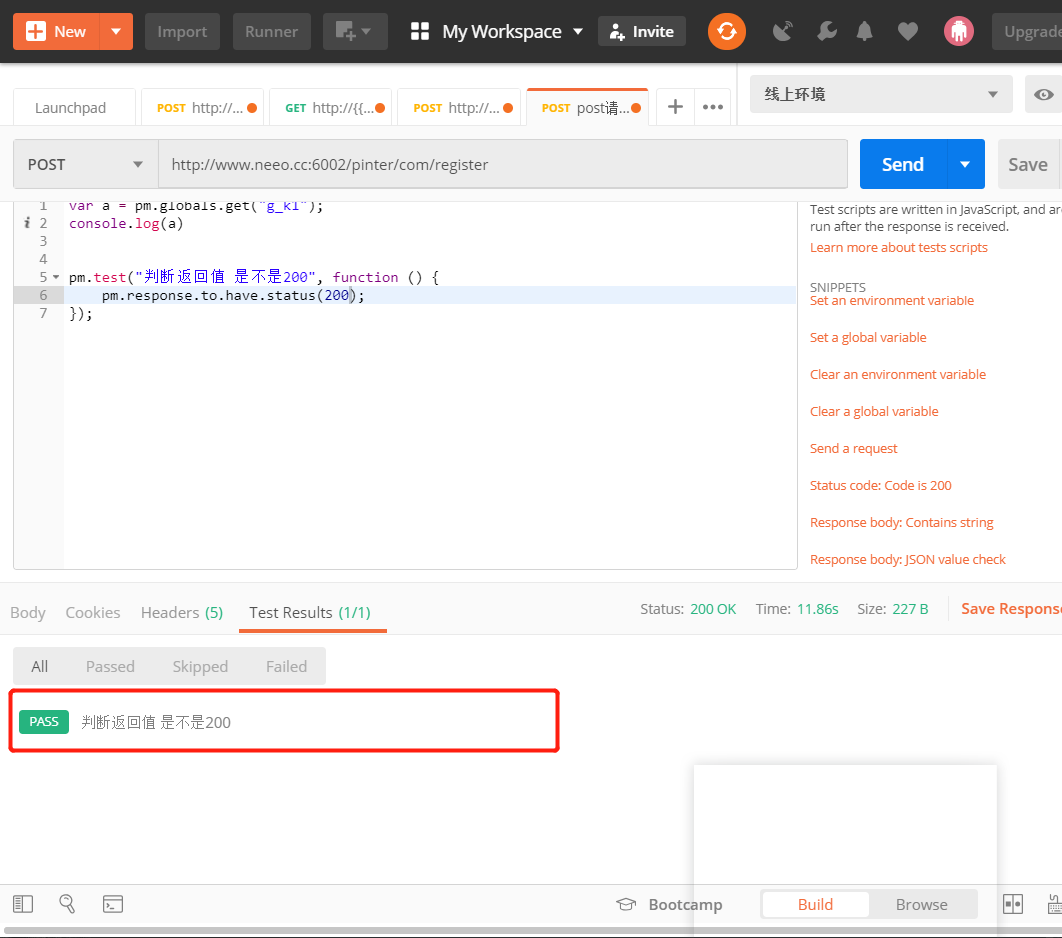This screenshot has height=938, width=1062.
Task: Insert 'Status code: Code is 200' snippet
Action: [x=880, y=485]
